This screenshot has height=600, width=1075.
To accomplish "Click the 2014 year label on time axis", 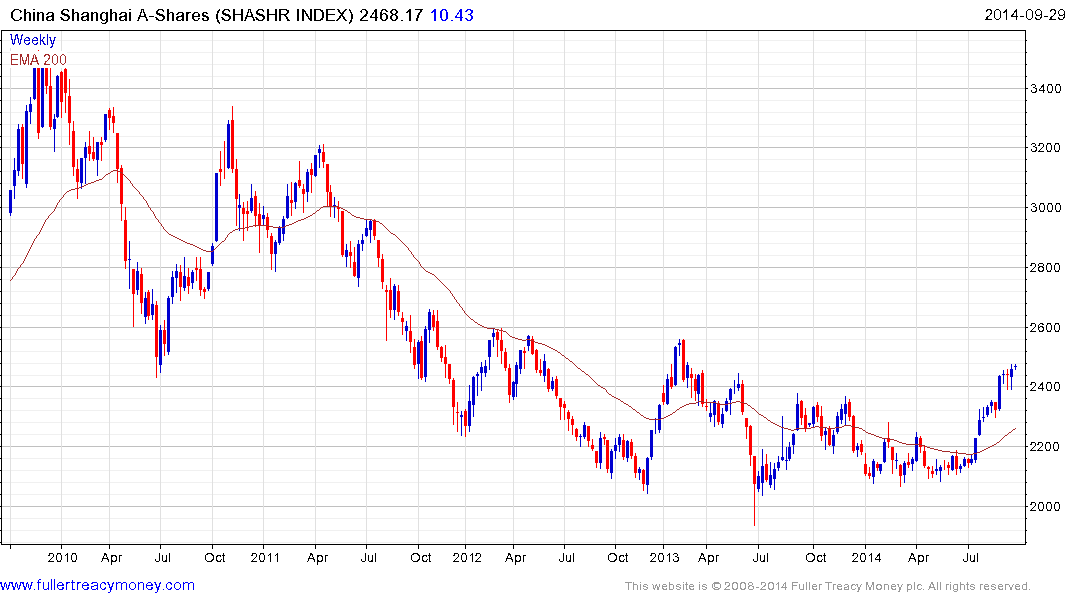I will pos(866,557).
